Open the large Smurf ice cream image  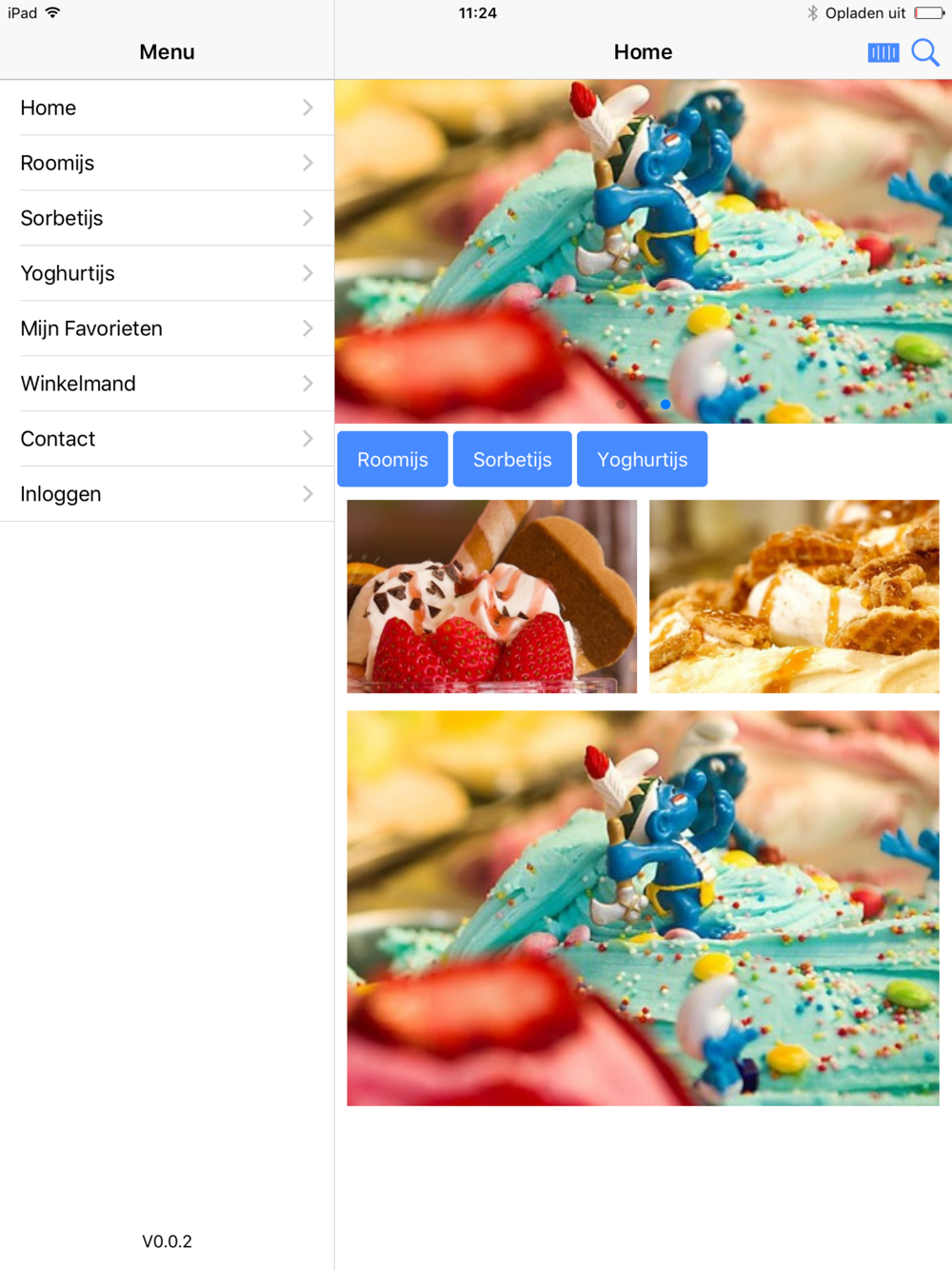[643, 908]
